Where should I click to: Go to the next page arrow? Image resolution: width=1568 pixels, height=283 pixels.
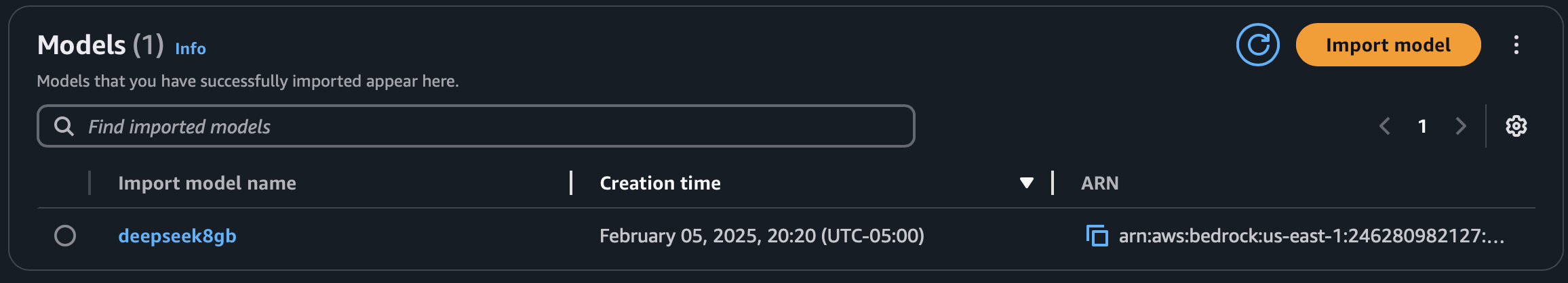(1461, 126)
